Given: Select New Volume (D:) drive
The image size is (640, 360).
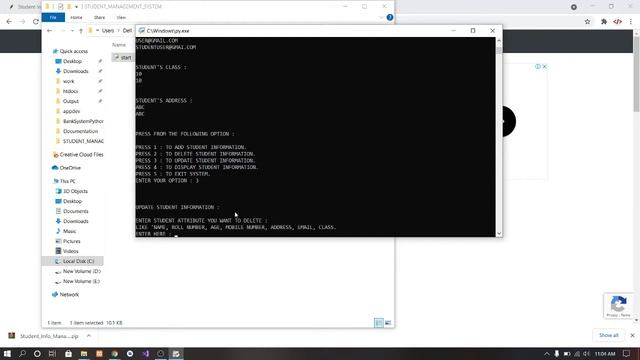Looking at the screenshot, I should click(82, 271).
